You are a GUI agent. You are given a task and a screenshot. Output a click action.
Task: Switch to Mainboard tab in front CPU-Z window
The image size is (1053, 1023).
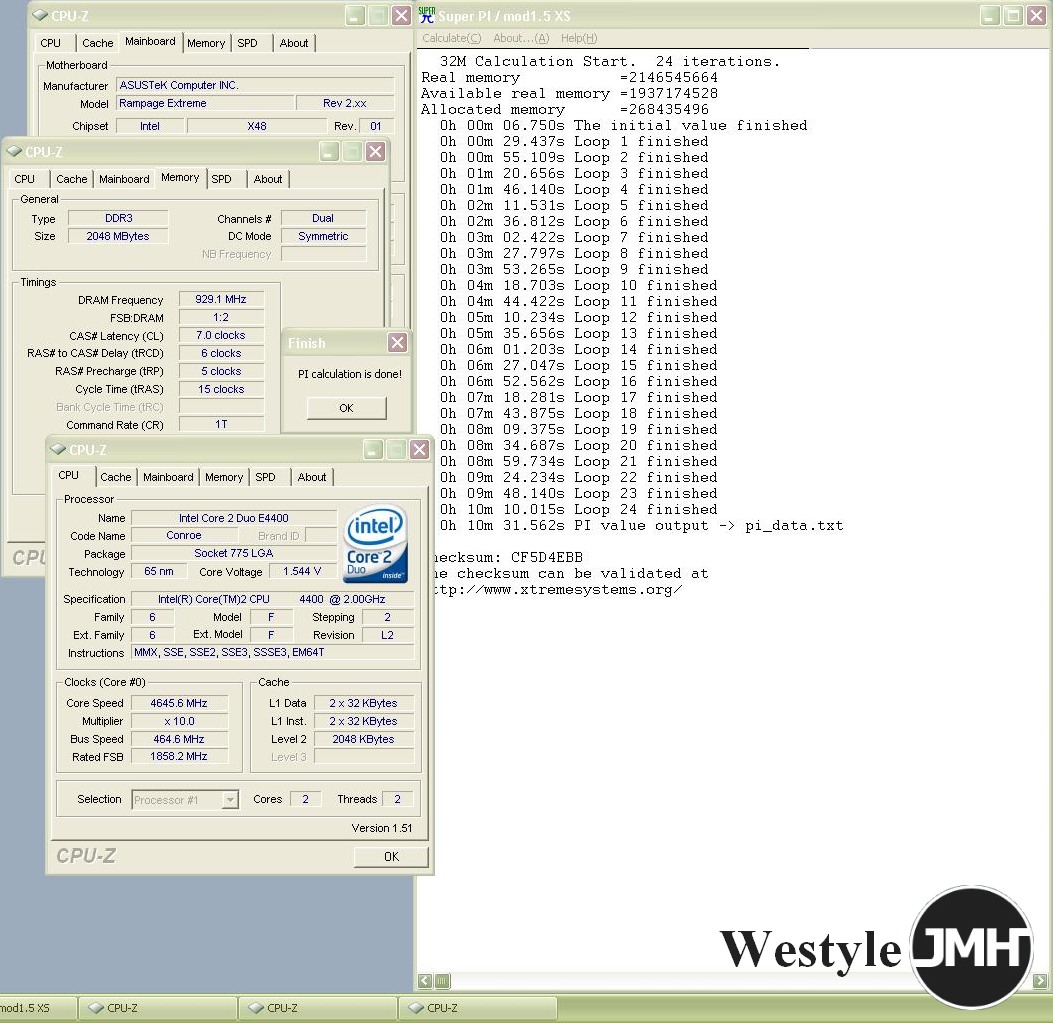pyautogui.click(x=168, y=477)
